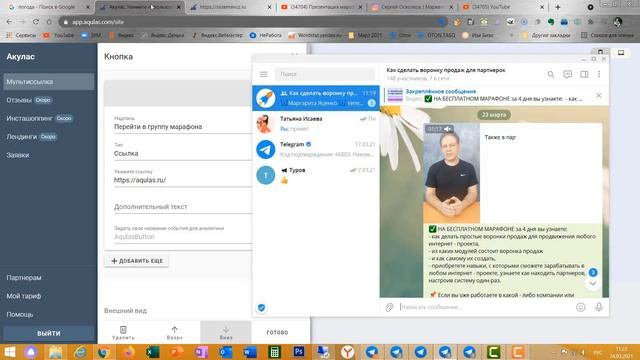Launch Yandex Browser from the taskbar
This screenshot has width=640, height=360.
347,351
